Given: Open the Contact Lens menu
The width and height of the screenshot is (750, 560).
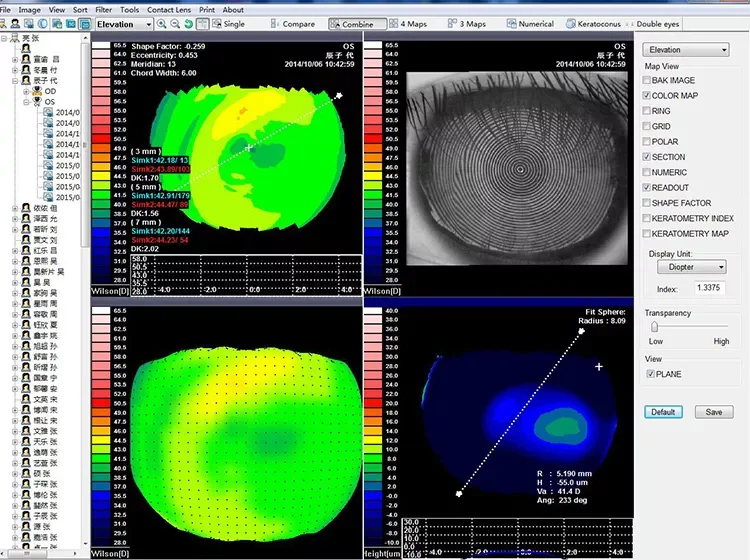Looking at the screenshot, I should coord(169,9).
